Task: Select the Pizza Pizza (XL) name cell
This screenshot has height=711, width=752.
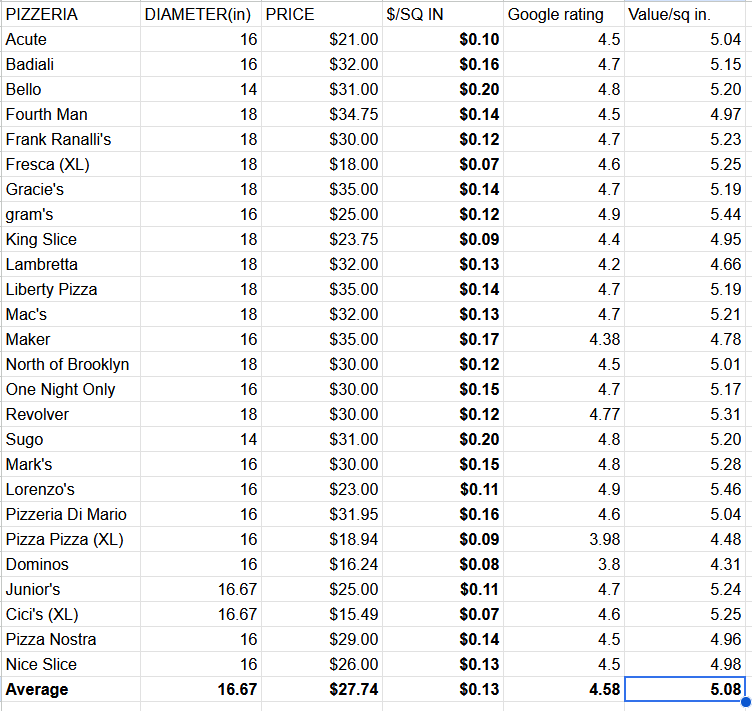Action: click(70, 539)
